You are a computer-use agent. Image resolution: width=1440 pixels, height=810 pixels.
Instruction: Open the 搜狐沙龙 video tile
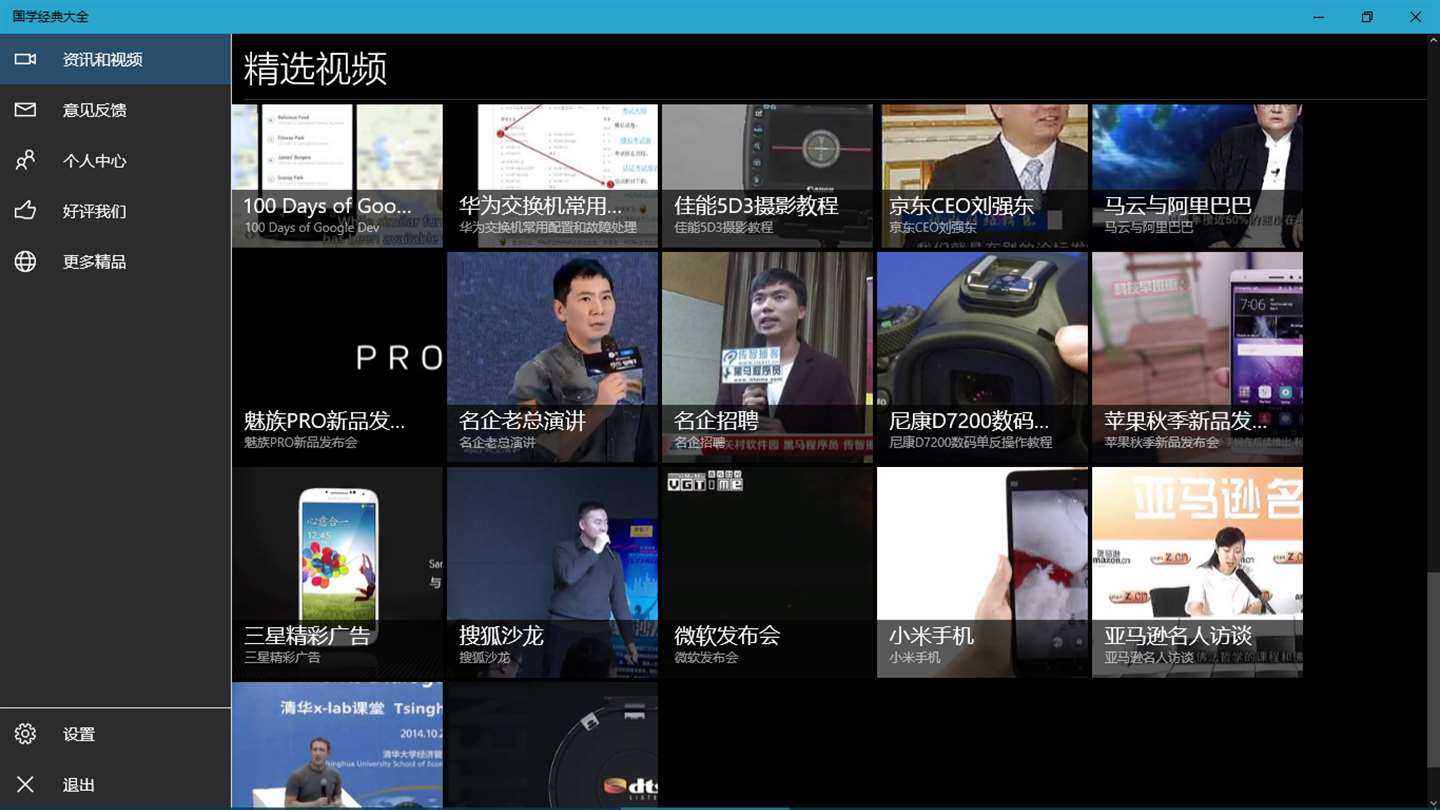552,572
